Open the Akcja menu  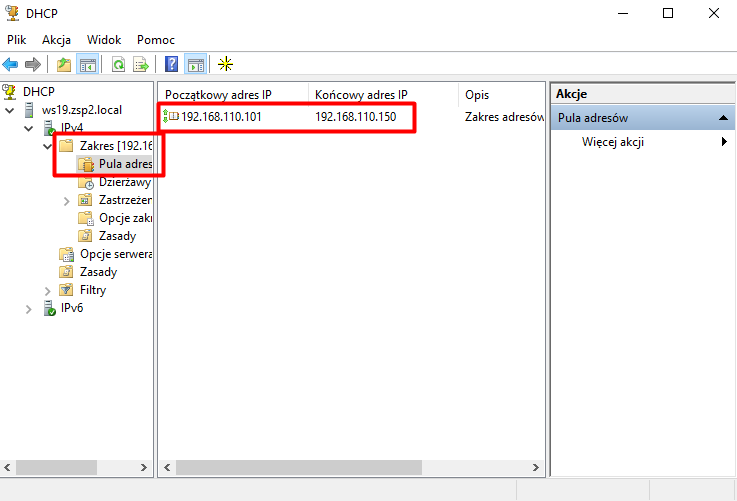(56, 40)
